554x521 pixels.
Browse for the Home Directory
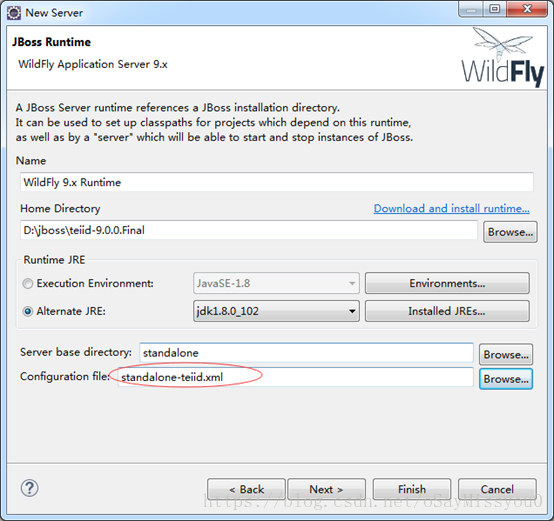(x=510, y=232)
